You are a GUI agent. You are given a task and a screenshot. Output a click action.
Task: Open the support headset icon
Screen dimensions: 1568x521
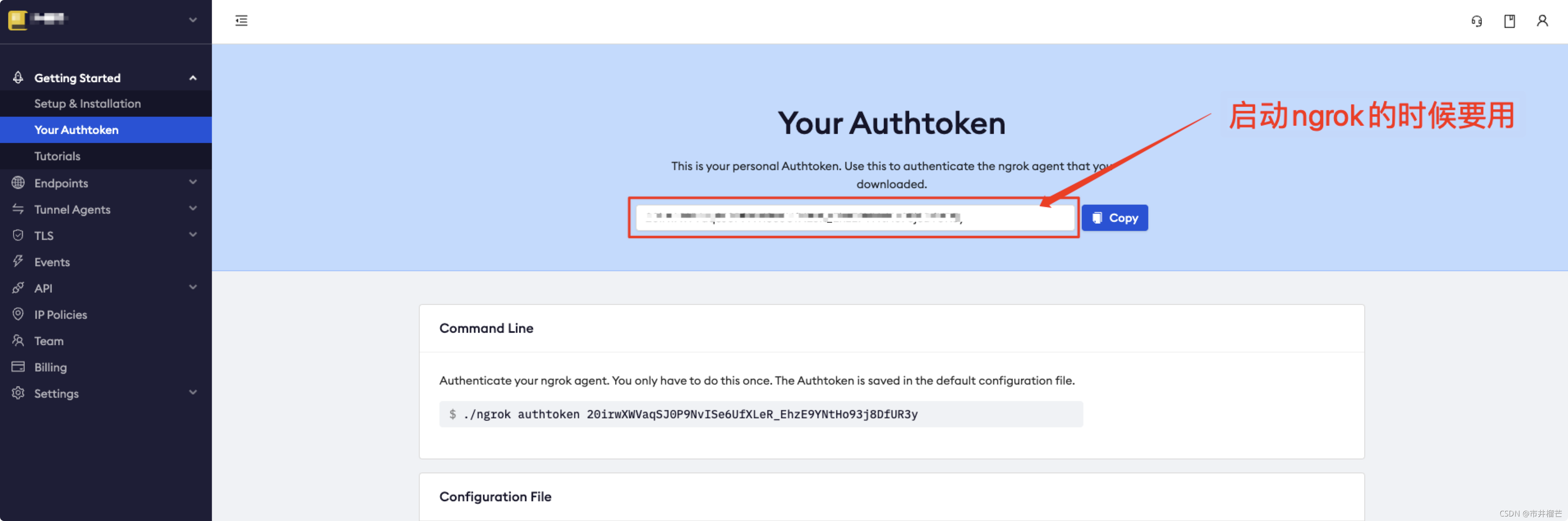pos(1476,21)
